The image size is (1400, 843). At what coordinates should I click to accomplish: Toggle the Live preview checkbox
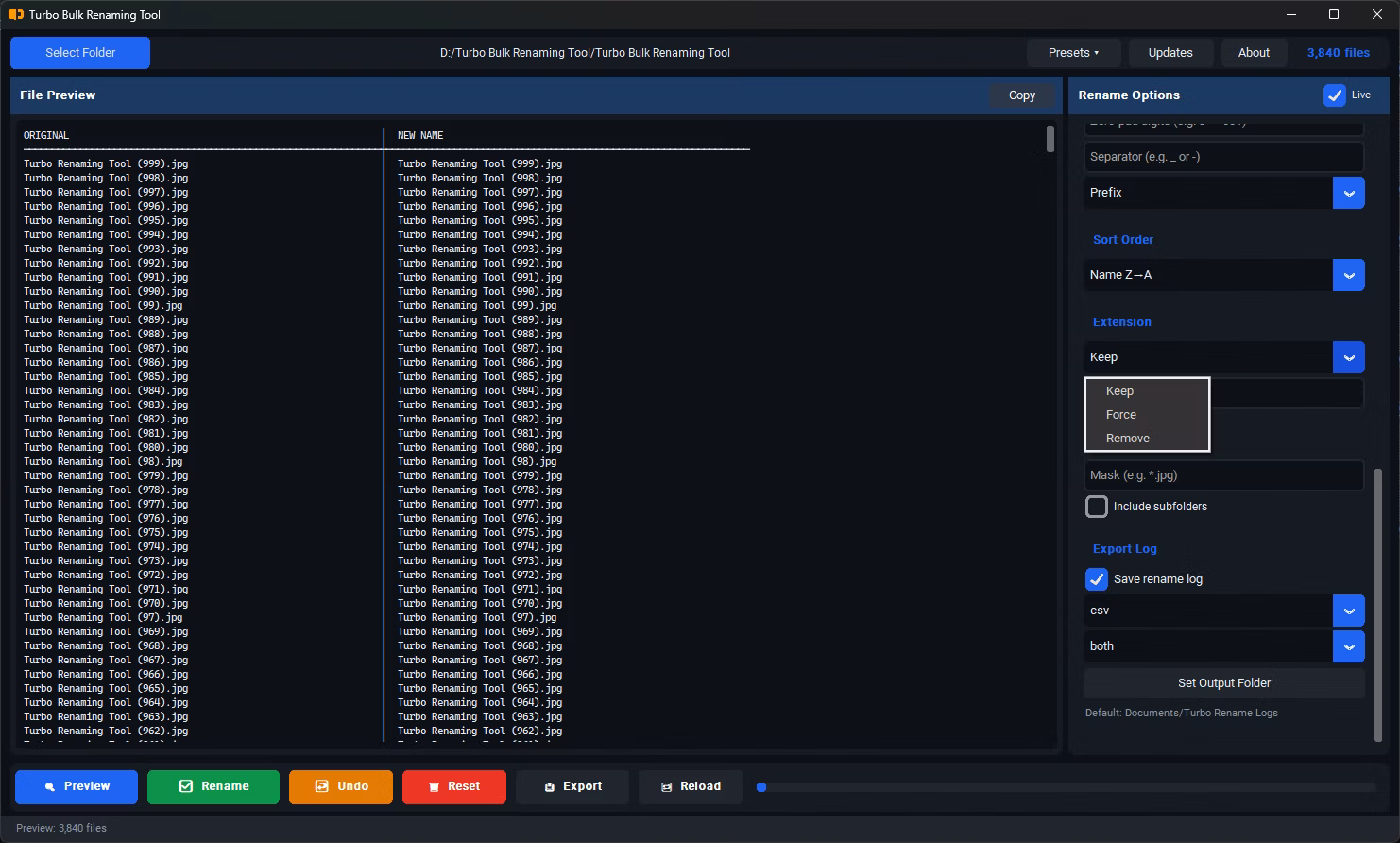click(x=1334, y=95)
